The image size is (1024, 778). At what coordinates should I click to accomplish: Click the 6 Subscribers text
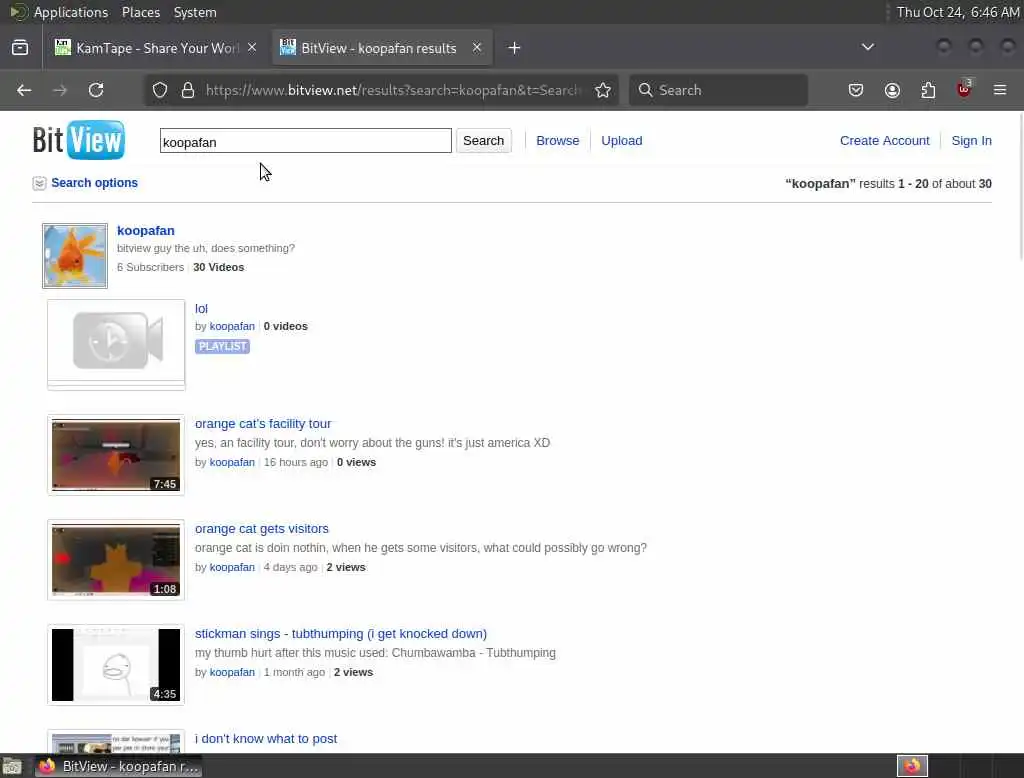(150, 267)
